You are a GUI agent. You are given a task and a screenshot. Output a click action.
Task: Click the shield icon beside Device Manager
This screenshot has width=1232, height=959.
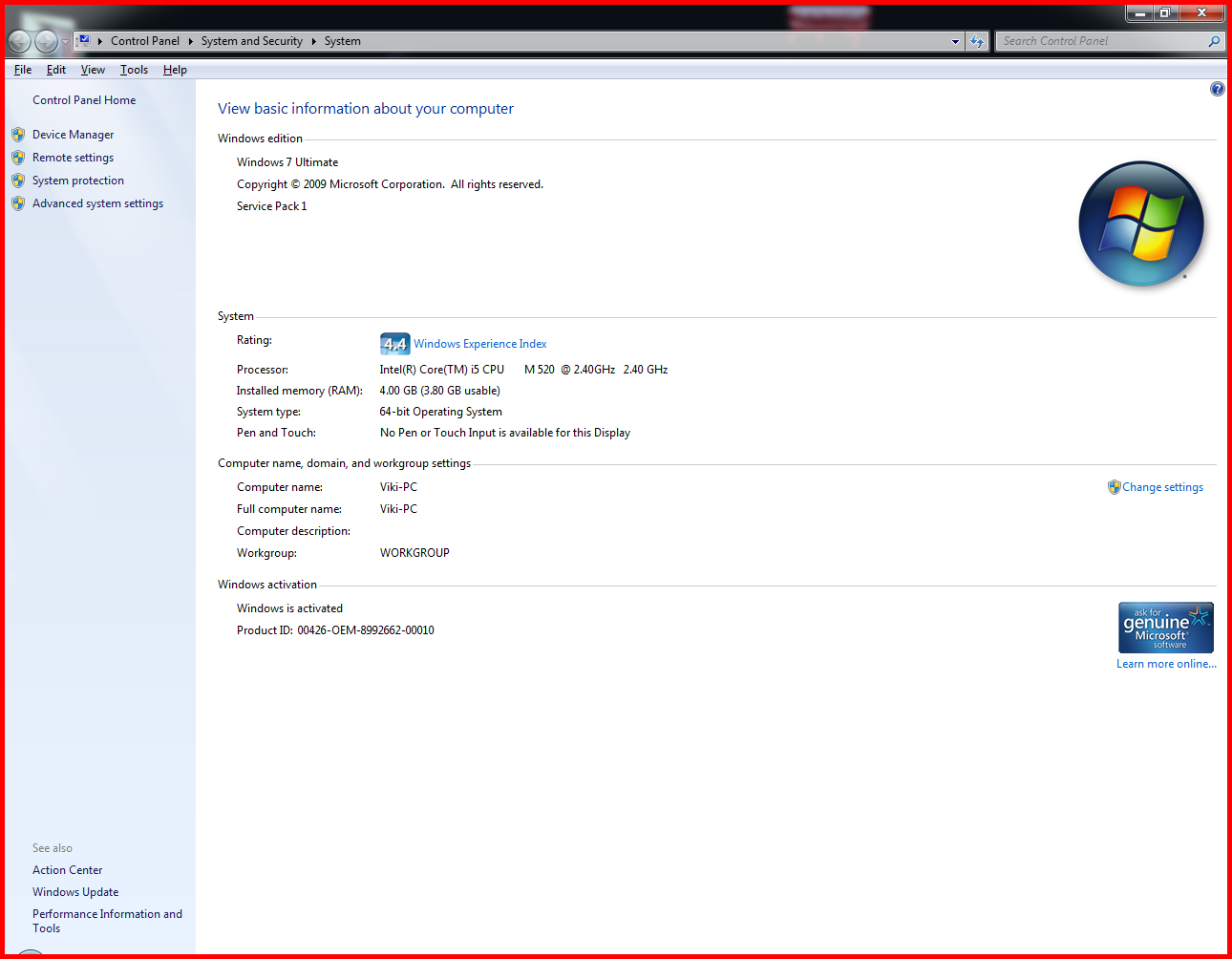(x=18, y=135)
